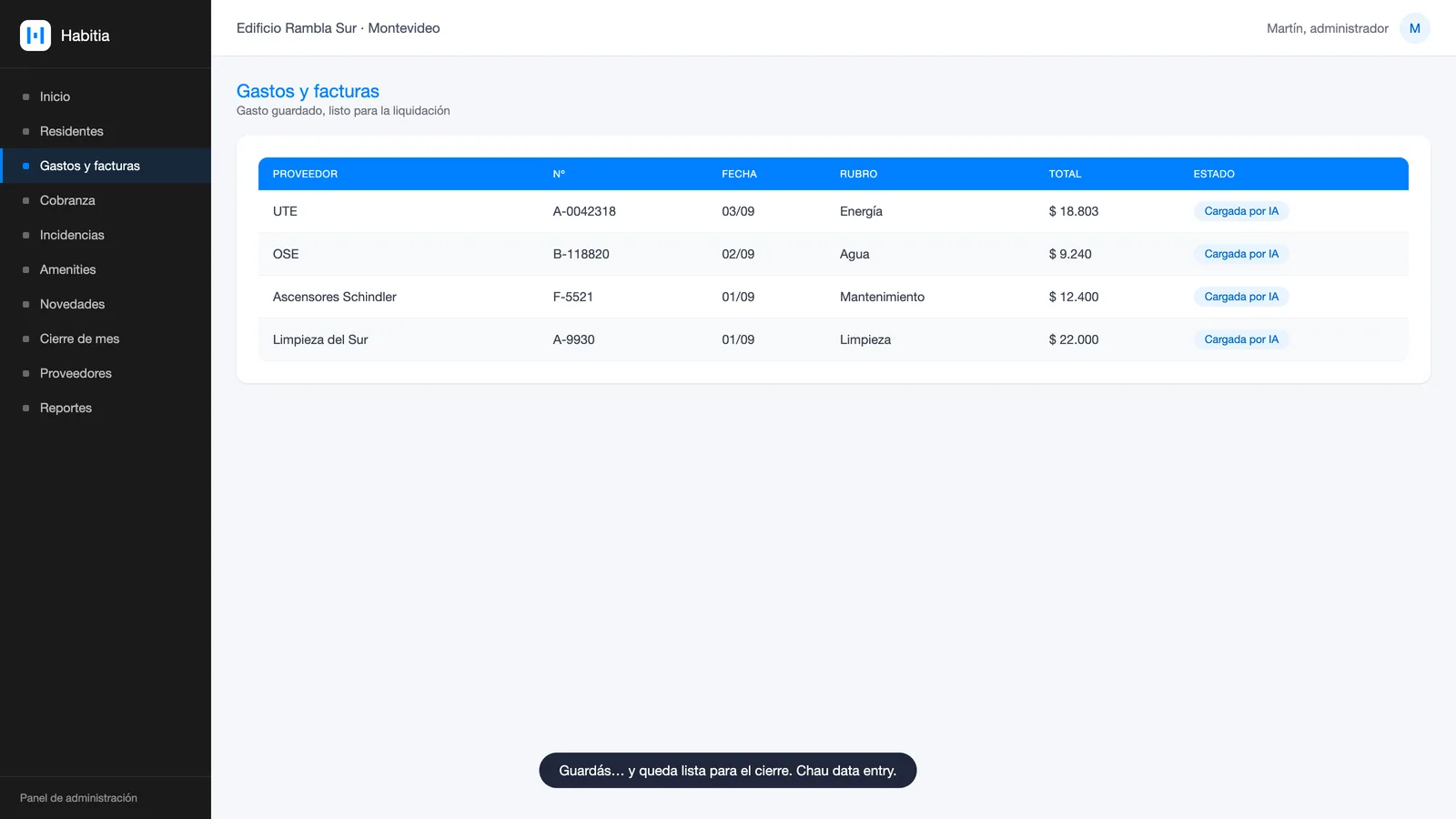Click invoice number A-9930

pyautogui.click(x=574, y=339)
